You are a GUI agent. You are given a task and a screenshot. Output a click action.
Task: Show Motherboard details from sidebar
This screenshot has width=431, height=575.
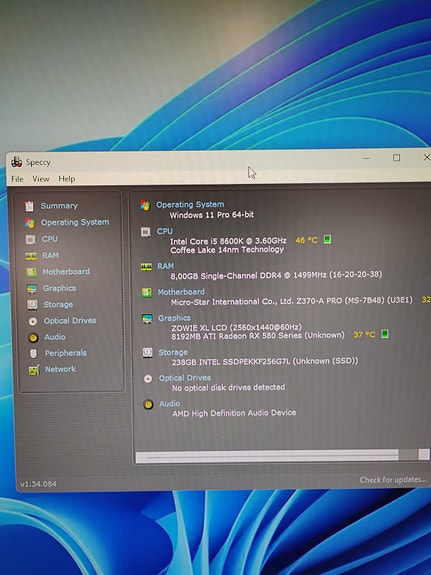66,272
